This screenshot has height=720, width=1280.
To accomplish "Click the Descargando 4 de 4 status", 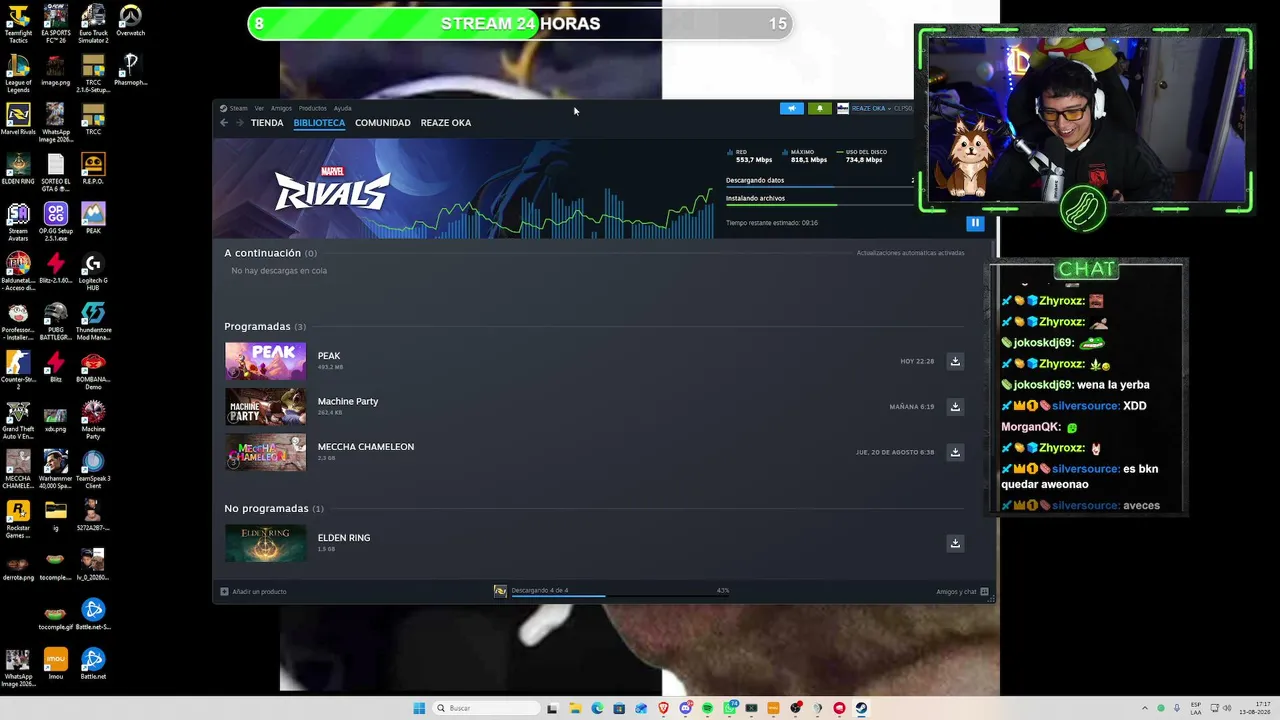I will pos(540,591).
